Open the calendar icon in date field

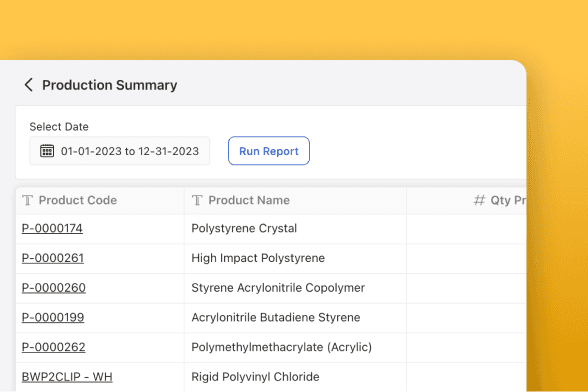[47, 151]
